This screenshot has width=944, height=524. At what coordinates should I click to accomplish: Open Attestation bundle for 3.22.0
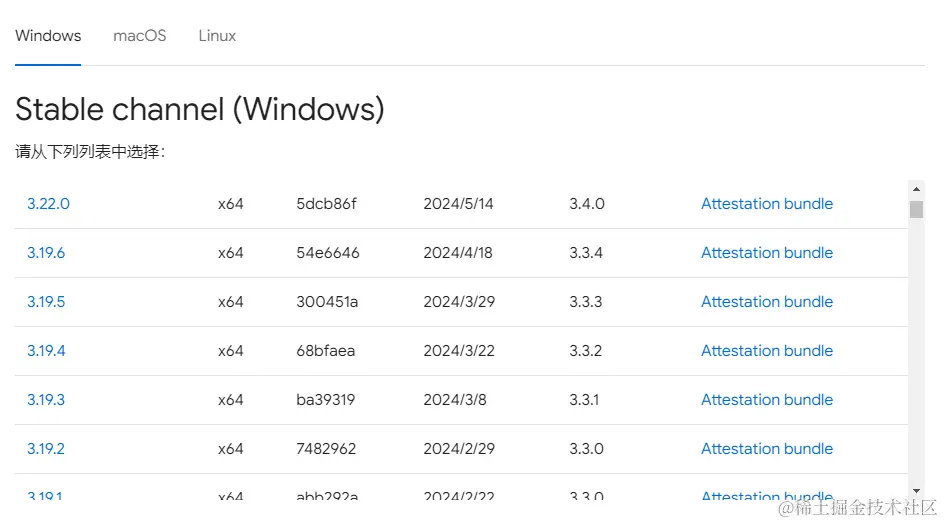tap(766, 204)
